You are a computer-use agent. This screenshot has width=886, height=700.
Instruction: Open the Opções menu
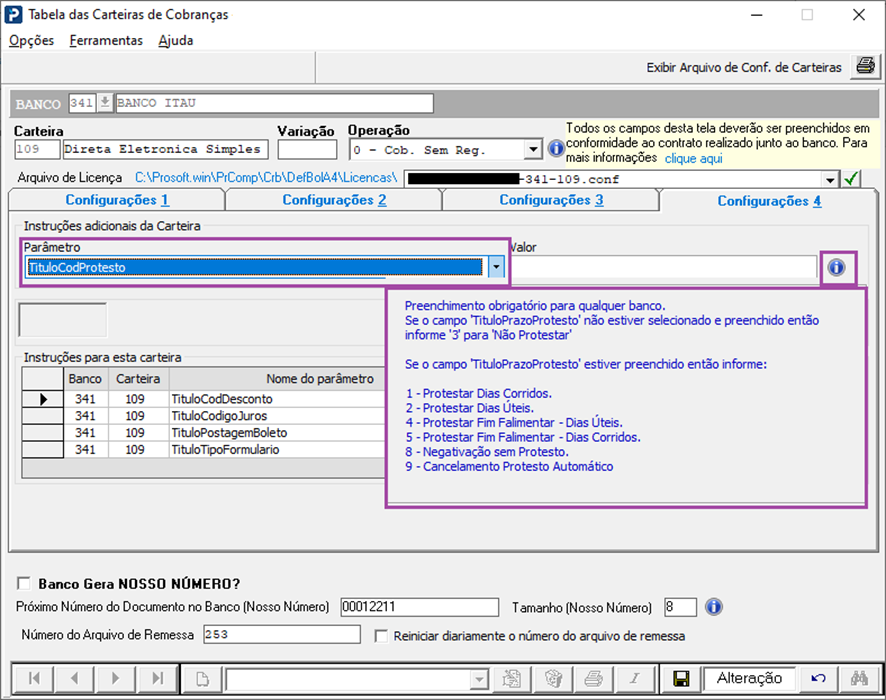pyautogui.click(x=32, y=41)
